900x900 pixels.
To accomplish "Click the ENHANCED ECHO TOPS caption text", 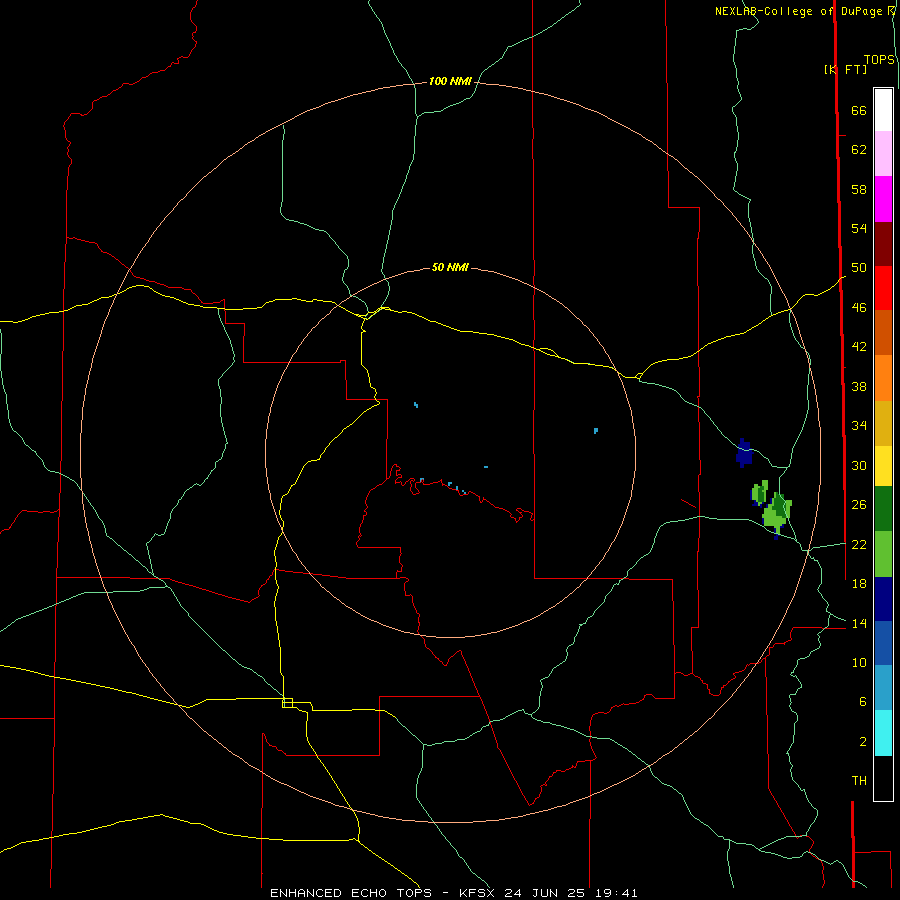I will pos(350,893).
